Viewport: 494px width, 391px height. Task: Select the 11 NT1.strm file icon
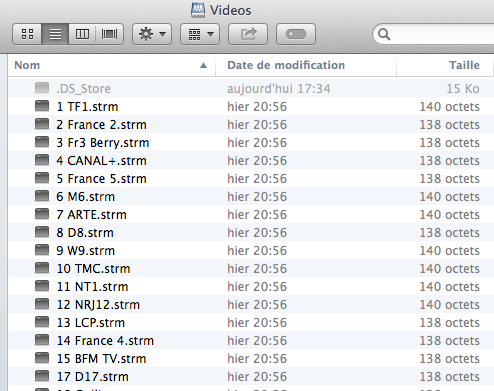[x=42, y=286]
